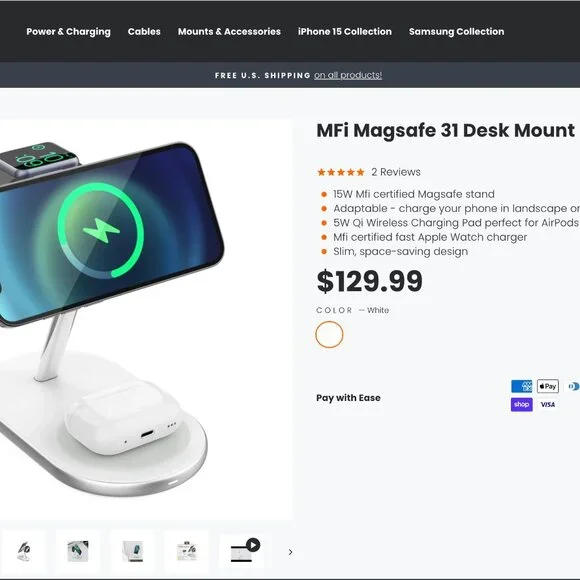Image resolution: width=580 pixels, height=580 pixels.
Task: Select the third product thumbnail
Action: [x=132, y=552]
